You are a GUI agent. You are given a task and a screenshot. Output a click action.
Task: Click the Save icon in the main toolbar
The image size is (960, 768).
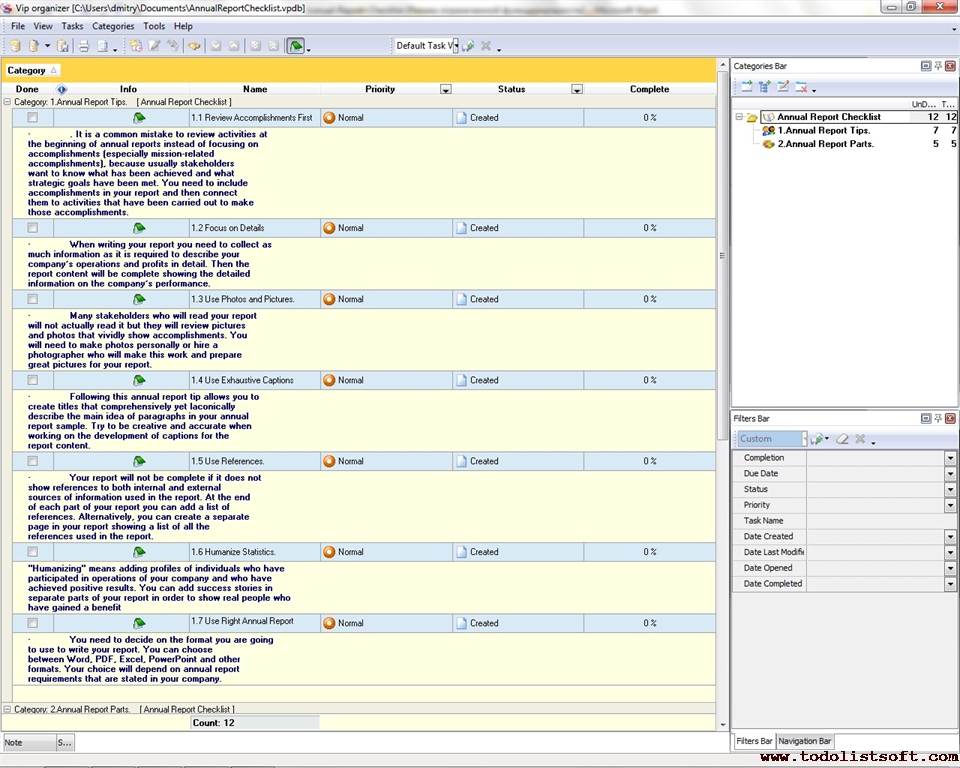click(62, 46)
